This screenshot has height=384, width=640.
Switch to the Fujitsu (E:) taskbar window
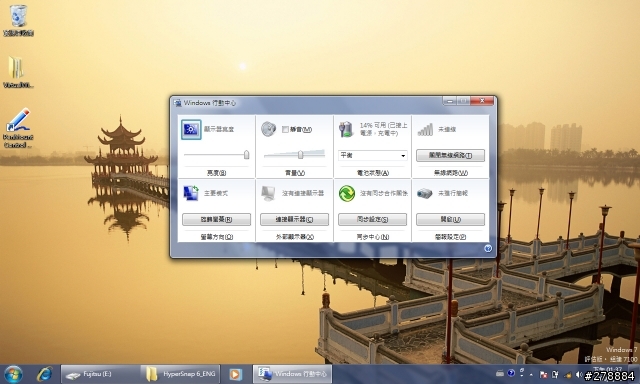point(100,374)
